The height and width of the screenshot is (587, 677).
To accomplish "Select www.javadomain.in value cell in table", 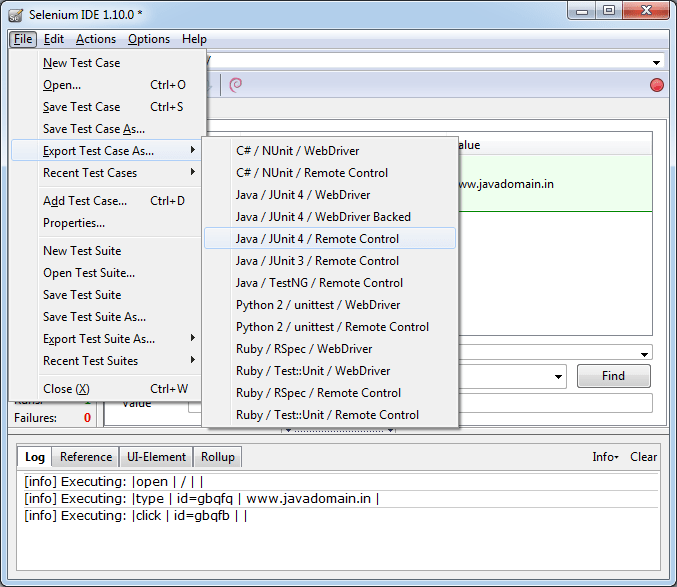I will [555, 184].
